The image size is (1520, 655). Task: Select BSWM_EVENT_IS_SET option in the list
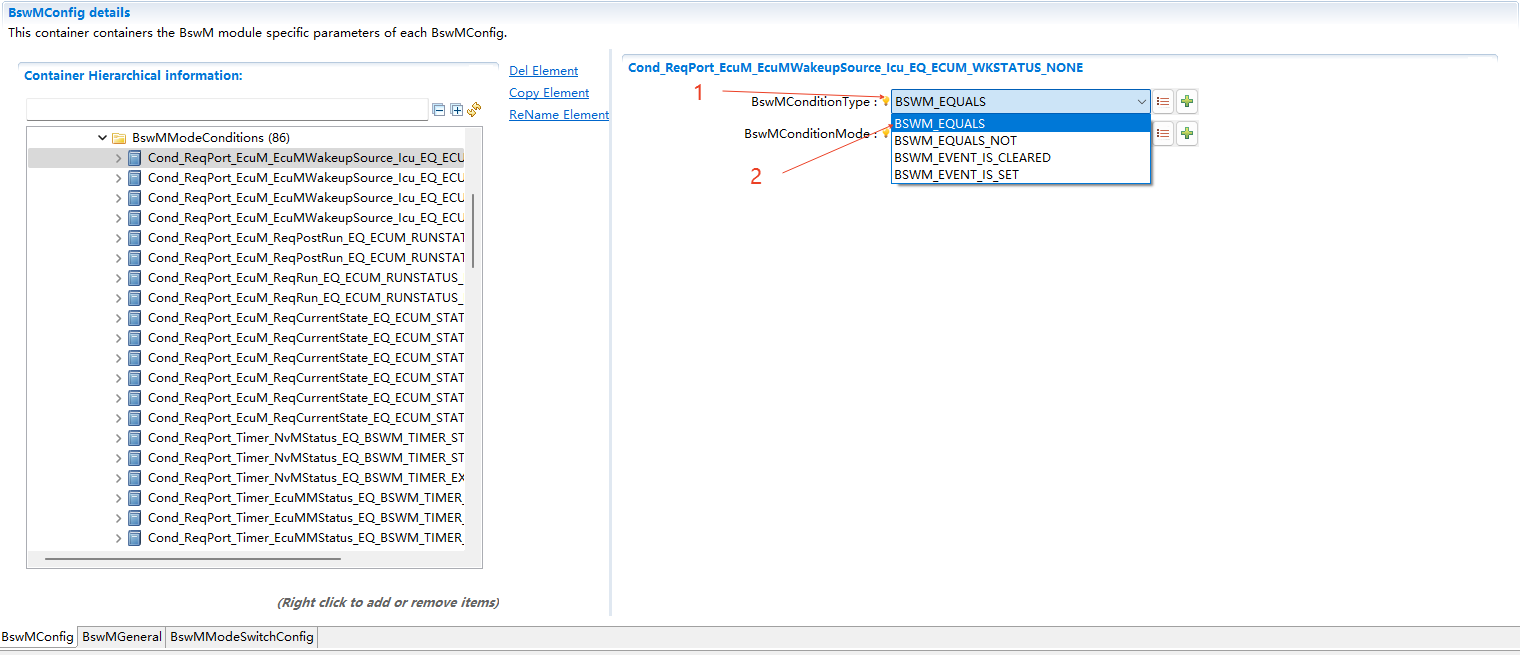pos(956,175)
